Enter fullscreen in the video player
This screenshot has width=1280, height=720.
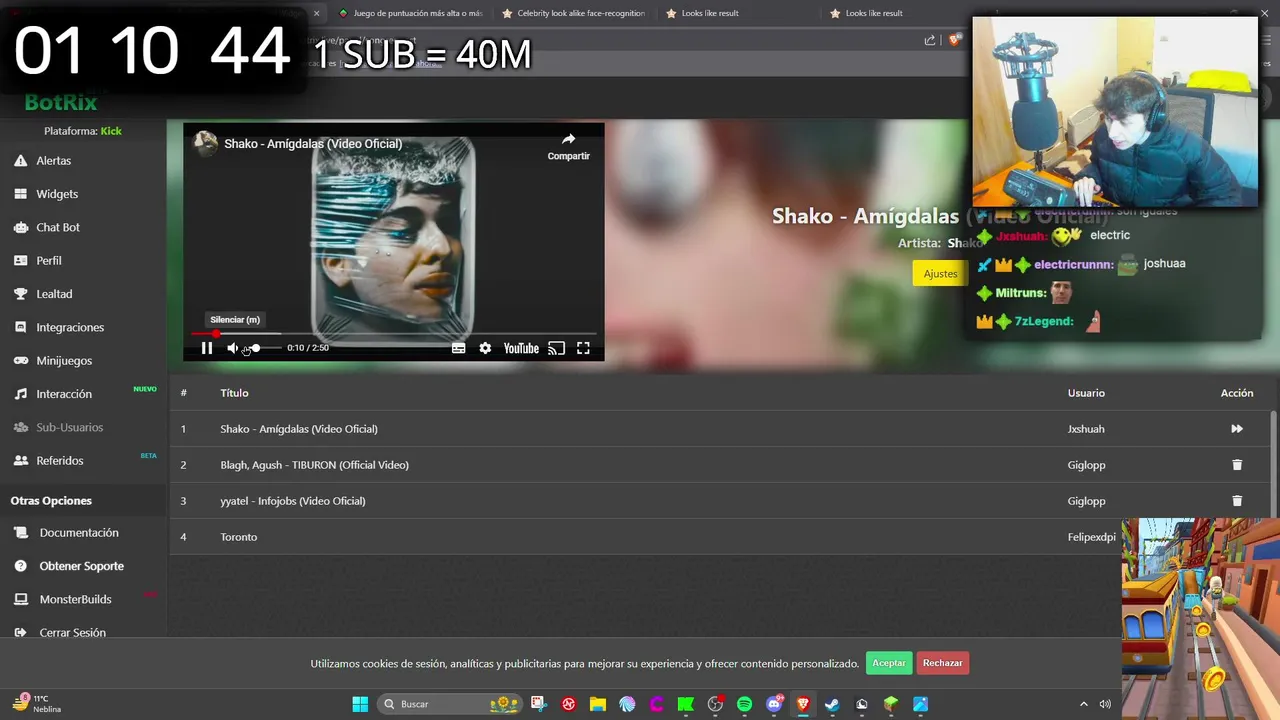[x=583, y=348]
